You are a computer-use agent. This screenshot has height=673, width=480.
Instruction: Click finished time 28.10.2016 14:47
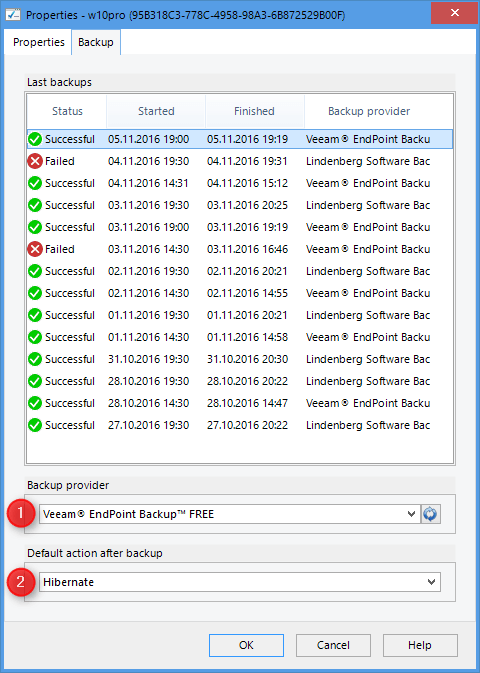pyautogui.click(x=248, y=403)
